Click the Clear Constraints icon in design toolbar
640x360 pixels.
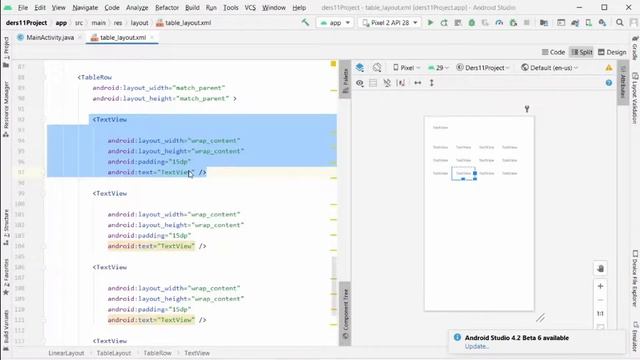(x=387, y=83)
